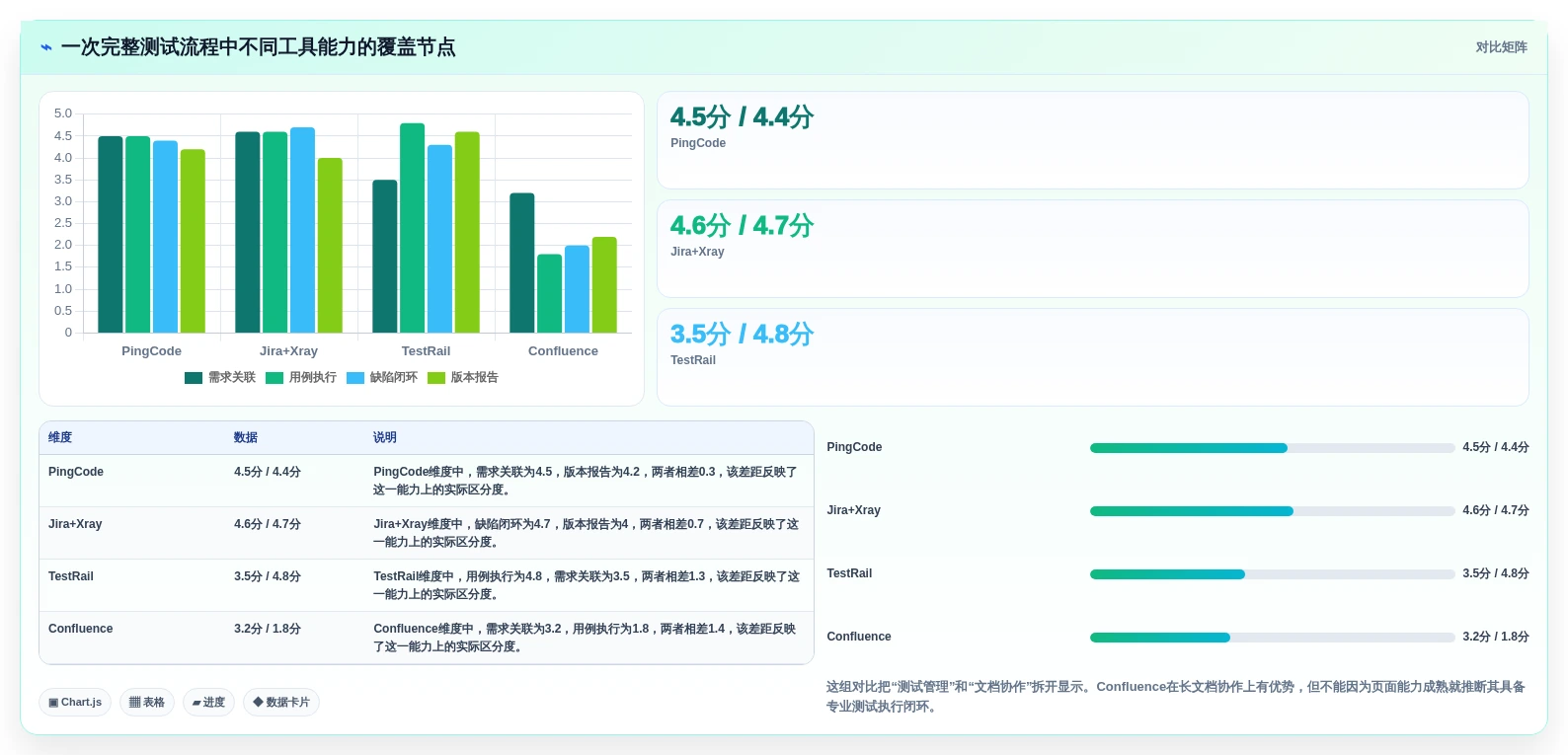The width and height of the screenshot is (1568, 755).
Task: Select the TestRail 3.5分 / 4.8分 stat card
Action: coord(1092,357)
